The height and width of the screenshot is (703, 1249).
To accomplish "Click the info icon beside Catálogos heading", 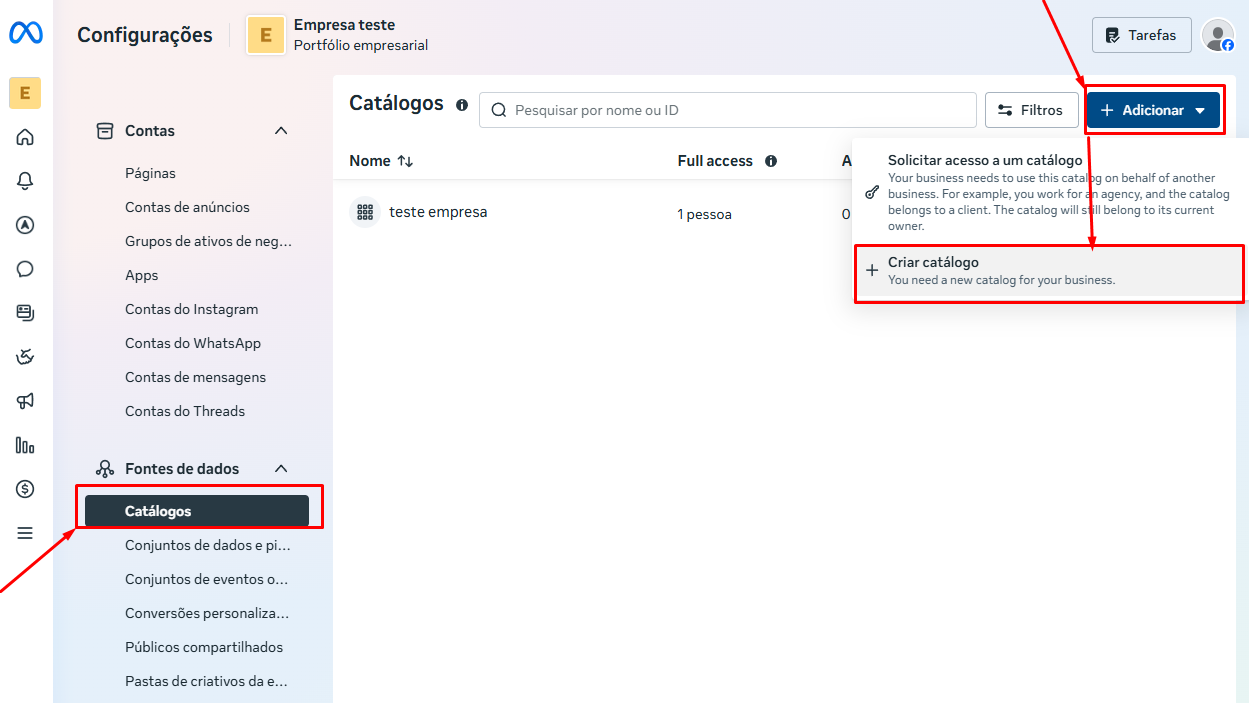I will coord(462,105).
